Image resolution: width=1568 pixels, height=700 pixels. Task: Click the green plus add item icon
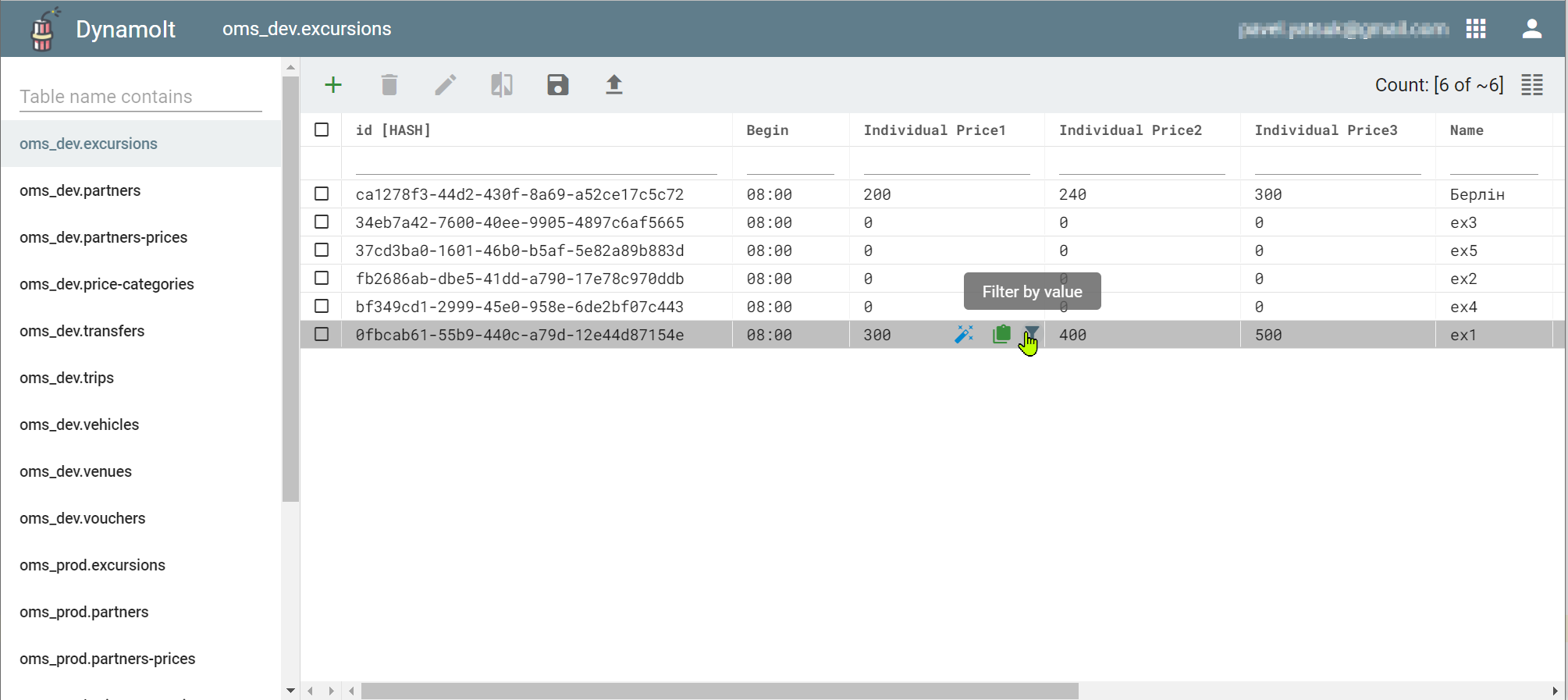pyautogui.click(x=333, y=85)
